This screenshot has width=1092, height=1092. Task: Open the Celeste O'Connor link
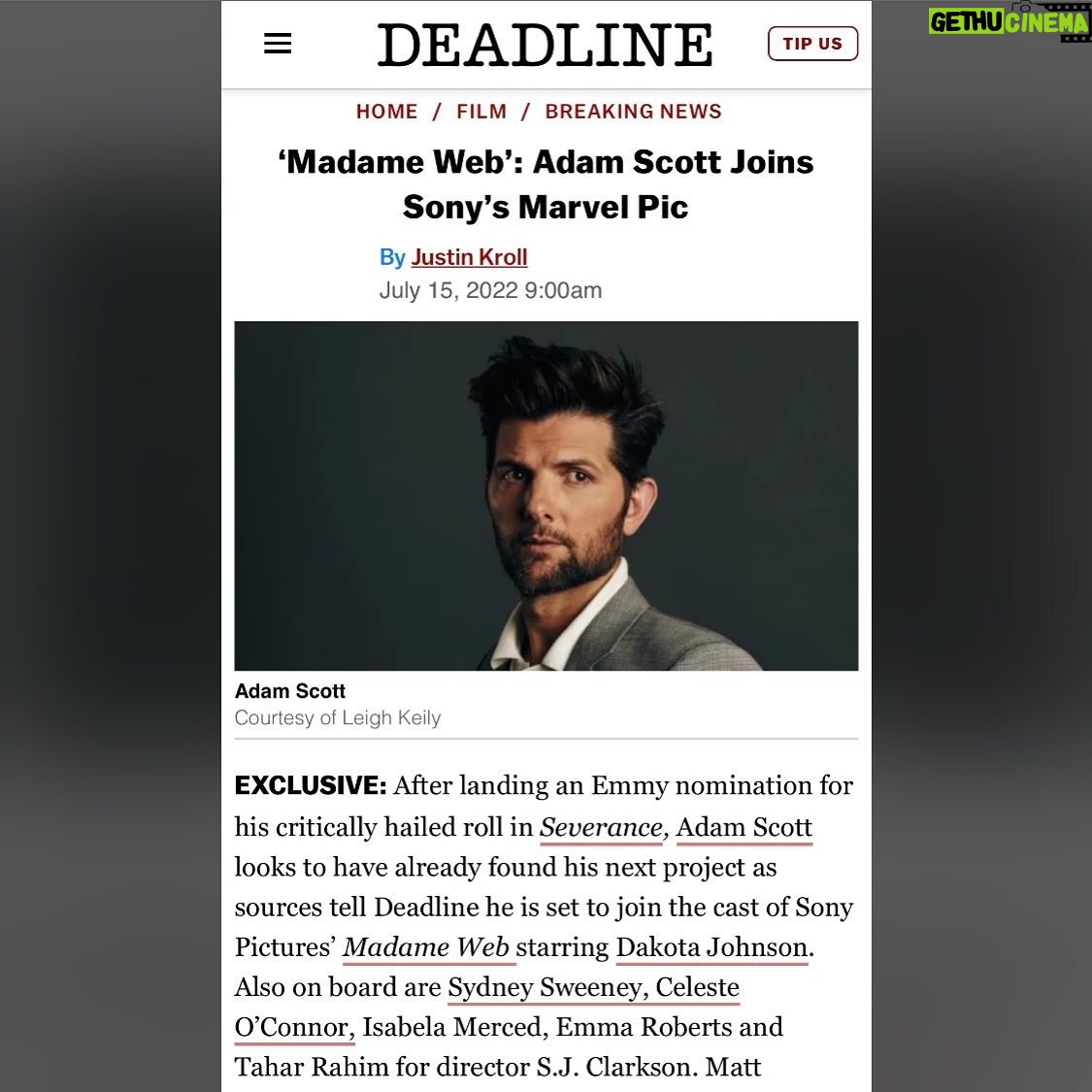[697, 987]
